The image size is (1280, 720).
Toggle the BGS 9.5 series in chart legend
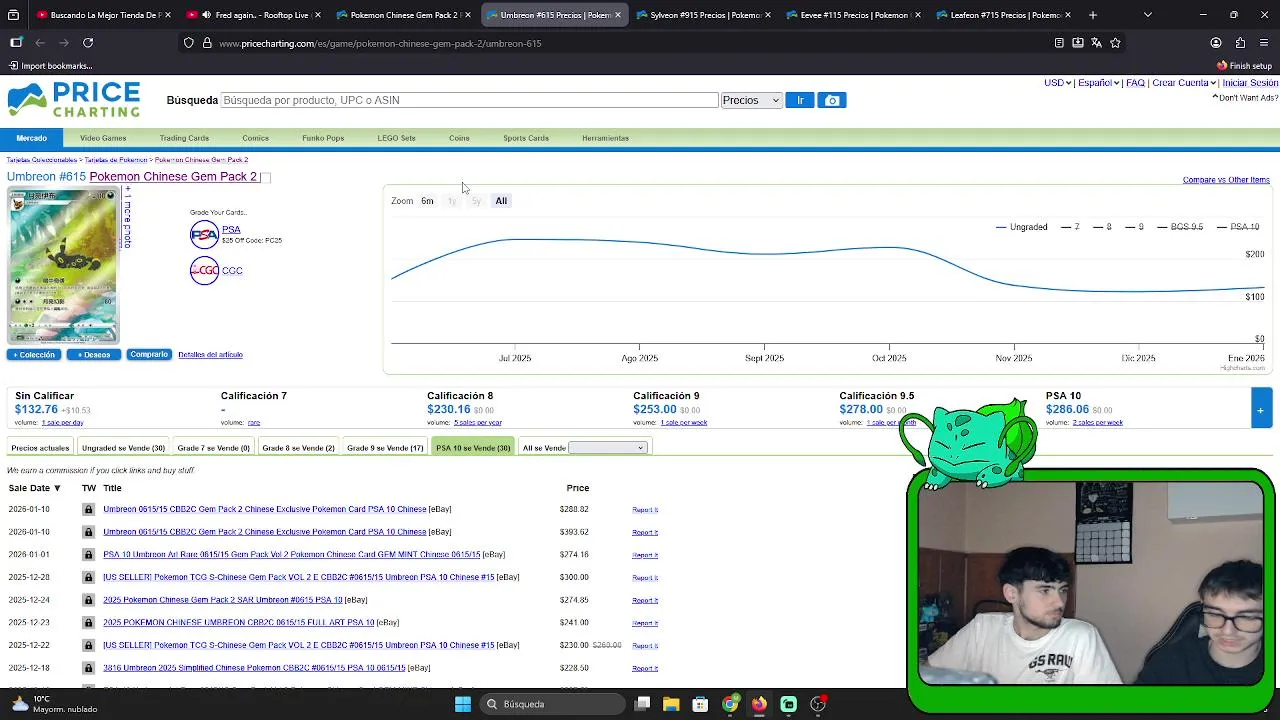[x=1180, y=227]
